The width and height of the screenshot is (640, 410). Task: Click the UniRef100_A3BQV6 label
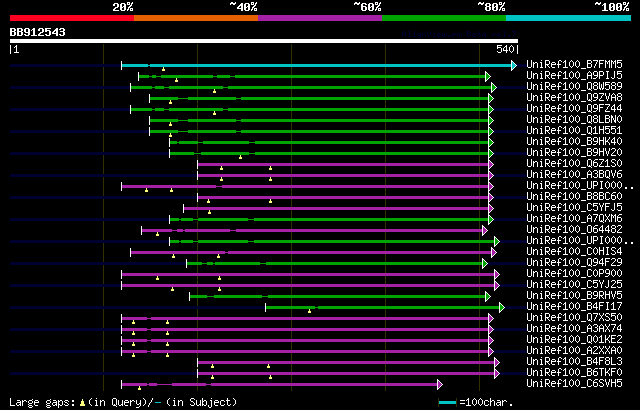pyautogui.click(x=574, y=175)
